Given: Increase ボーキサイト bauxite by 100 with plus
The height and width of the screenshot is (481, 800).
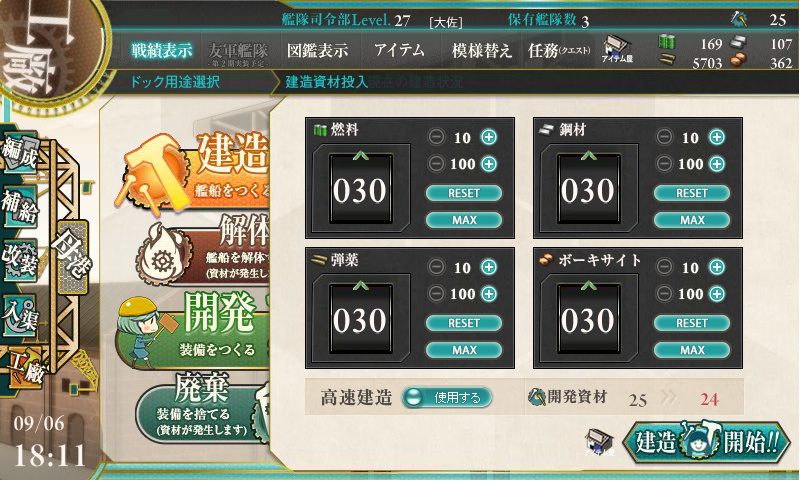Looking at the screenshot, I should pos(717,293).
